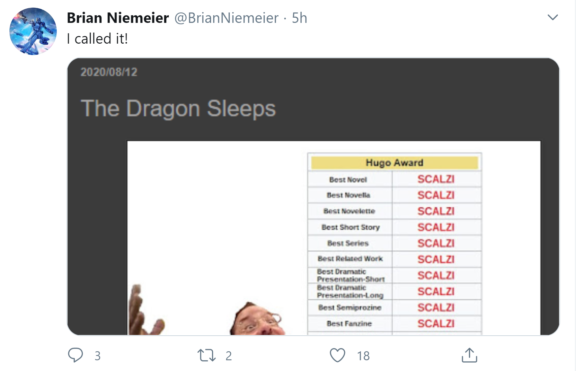Click the 2020/08/12 date on card
Viewport: 584px width, 371px height.
(x=109, y=72)
